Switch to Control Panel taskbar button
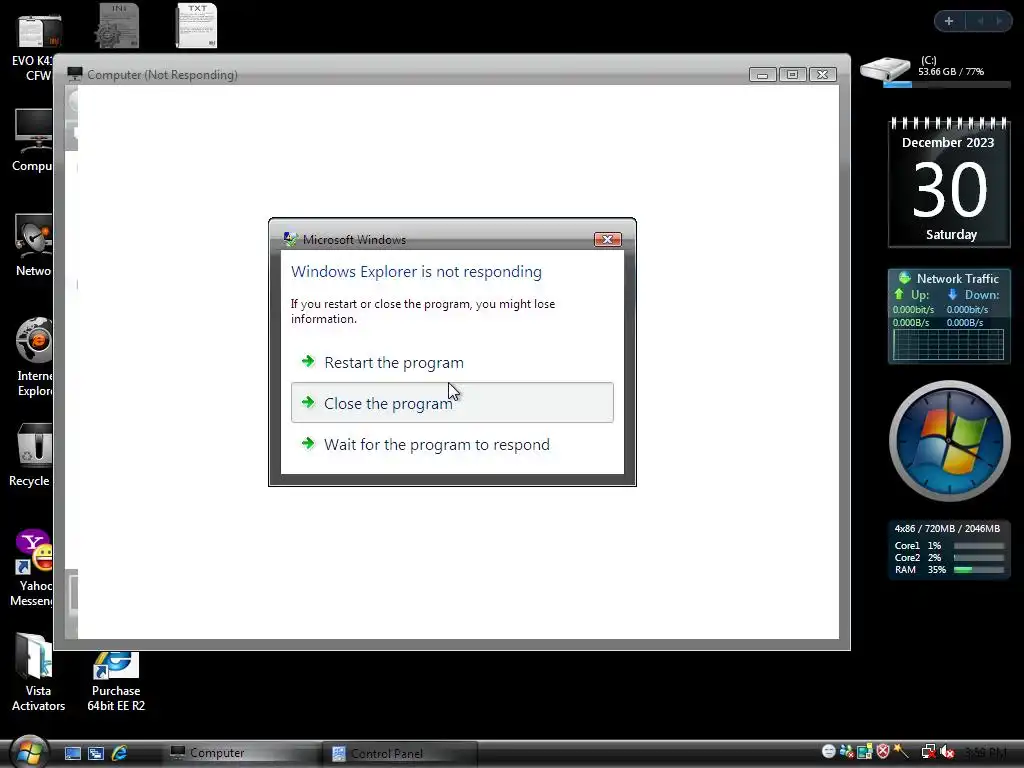1024x768 pixels. tap(400, 753)
